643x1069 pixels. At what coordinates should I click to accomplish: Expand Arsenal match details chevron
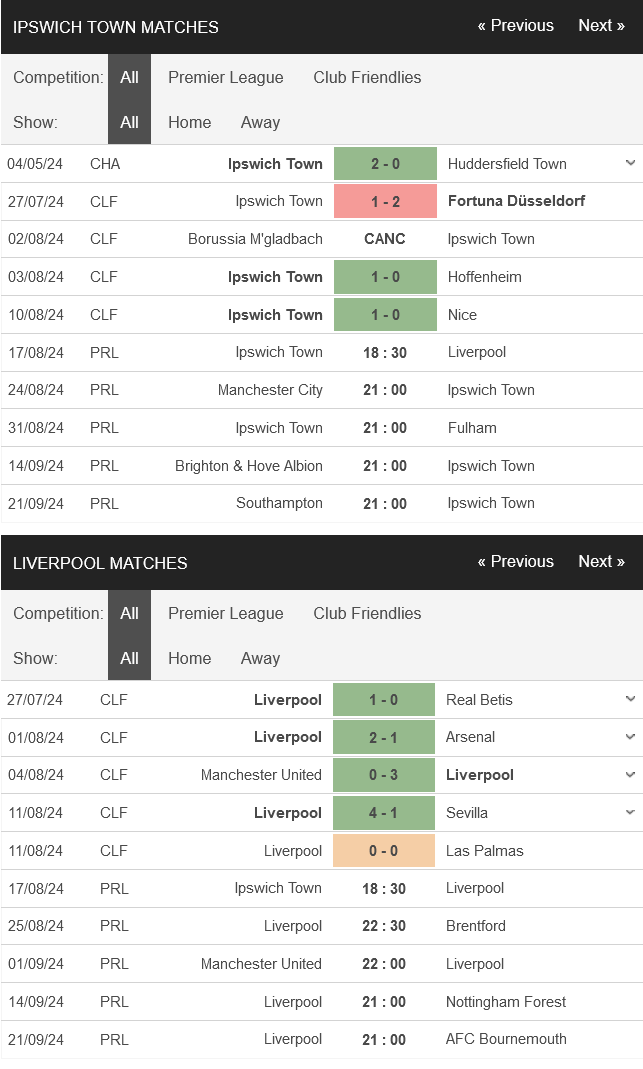630,736
